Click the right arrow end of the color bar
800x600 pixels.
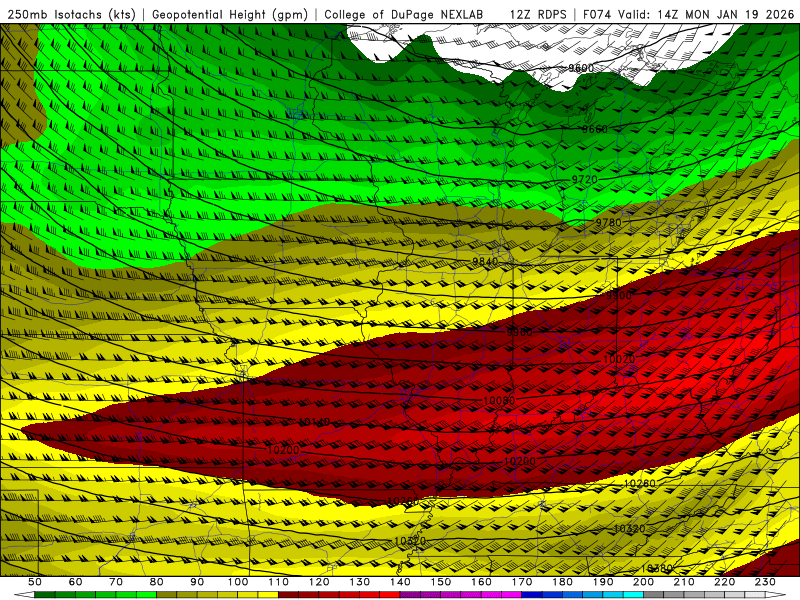(x=776, y=594)
